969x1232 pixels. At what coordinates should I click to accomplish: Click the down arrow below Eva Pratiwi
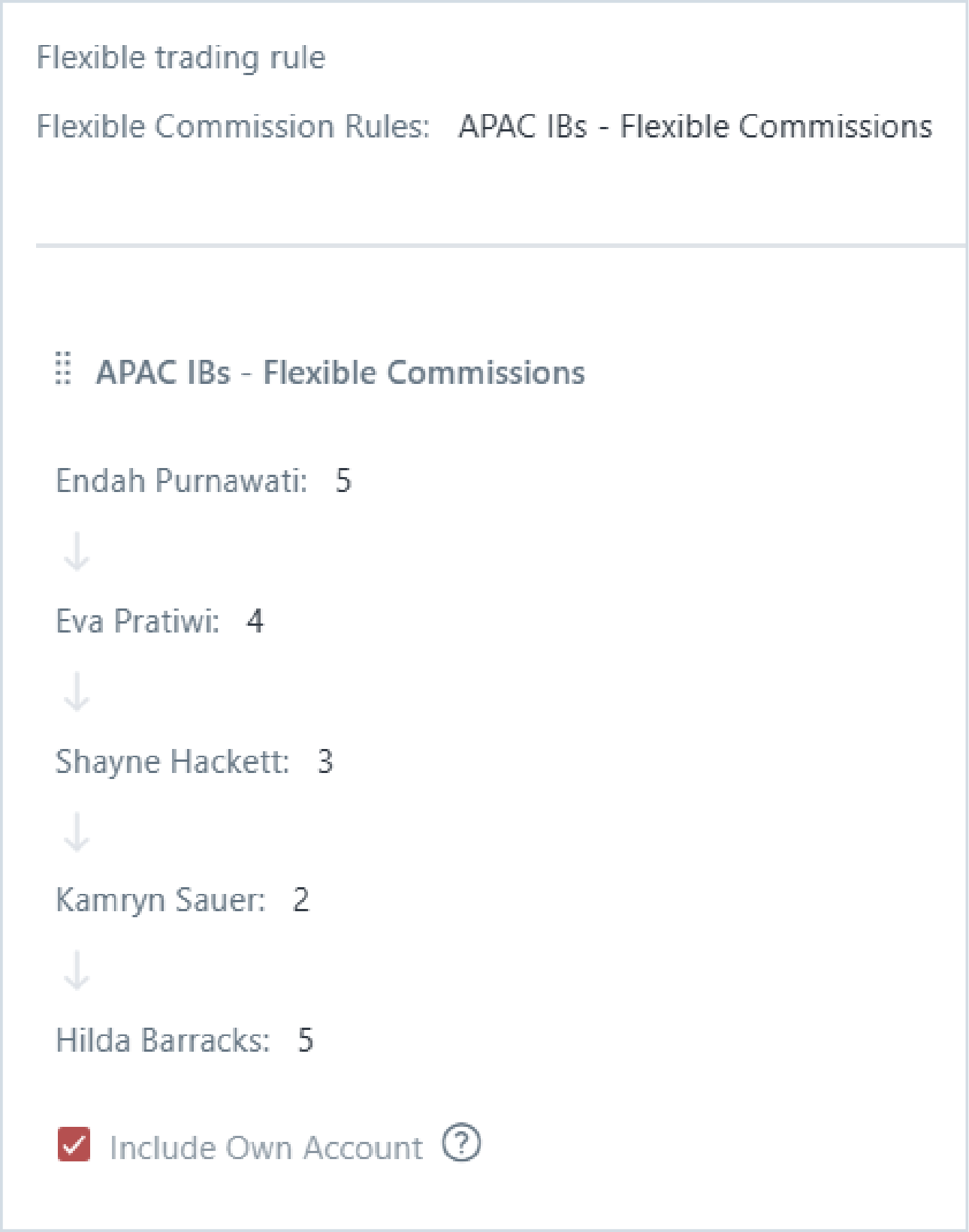77,692
